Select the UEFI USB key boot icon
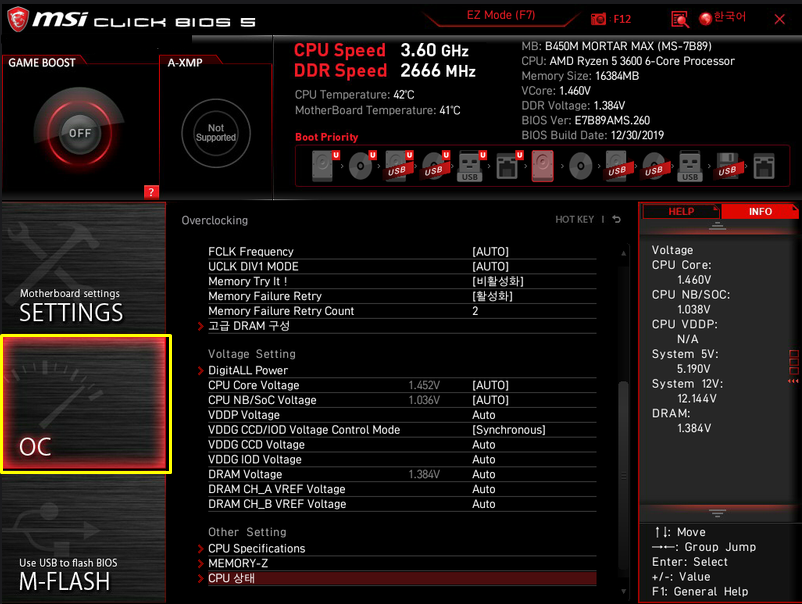Image resolution: width=802 pixels, height=604 pixels. [471, 166]
